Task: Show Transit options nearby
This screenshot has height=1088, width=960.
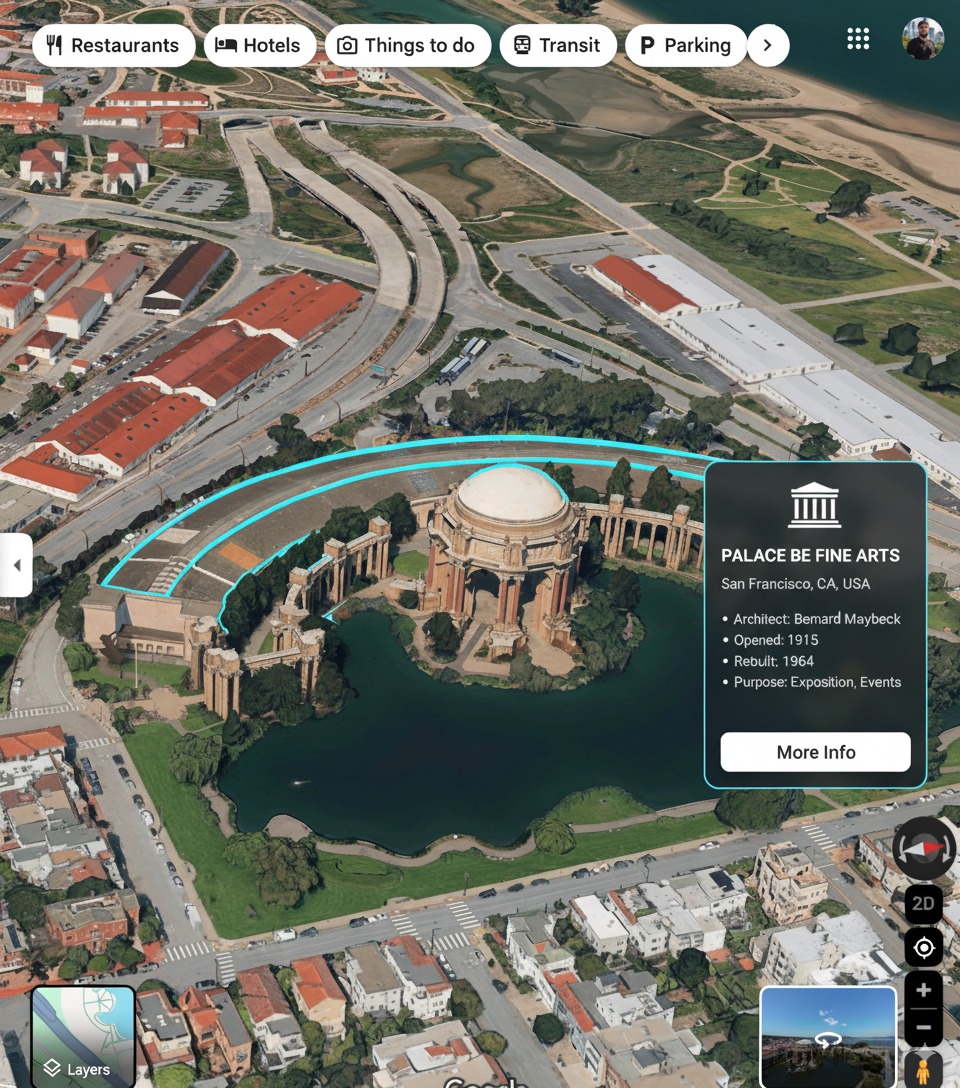Action: pyautogui.click(x=557, y=45)
